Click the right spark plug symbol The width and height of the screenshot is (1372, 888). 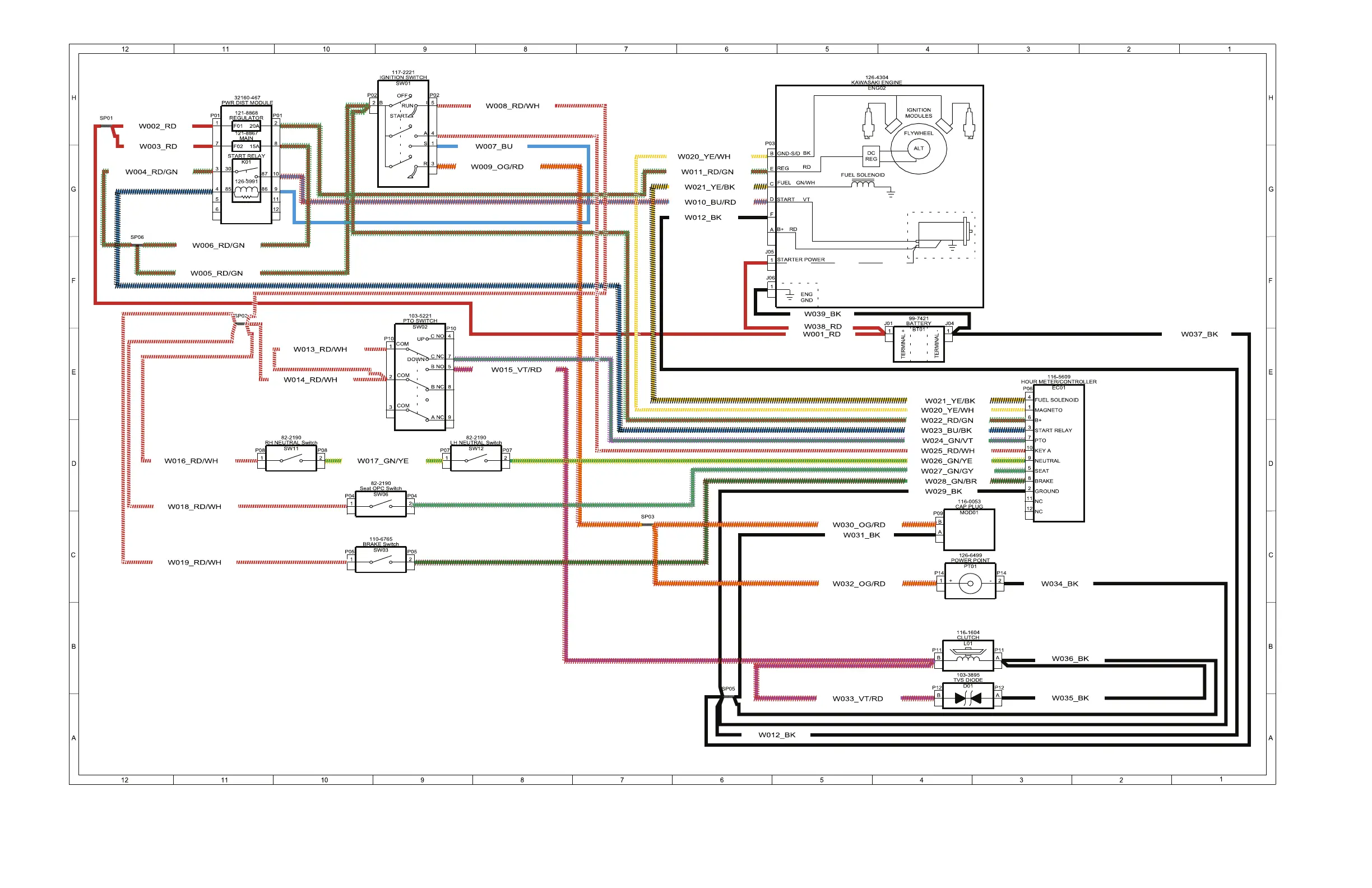969,121
